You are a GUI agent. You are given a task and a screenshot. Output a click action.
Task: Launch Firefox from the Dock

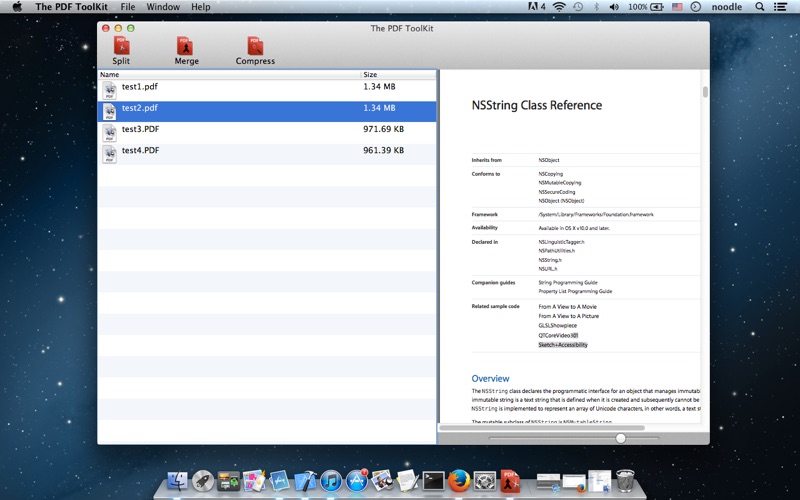click(459, 481)
